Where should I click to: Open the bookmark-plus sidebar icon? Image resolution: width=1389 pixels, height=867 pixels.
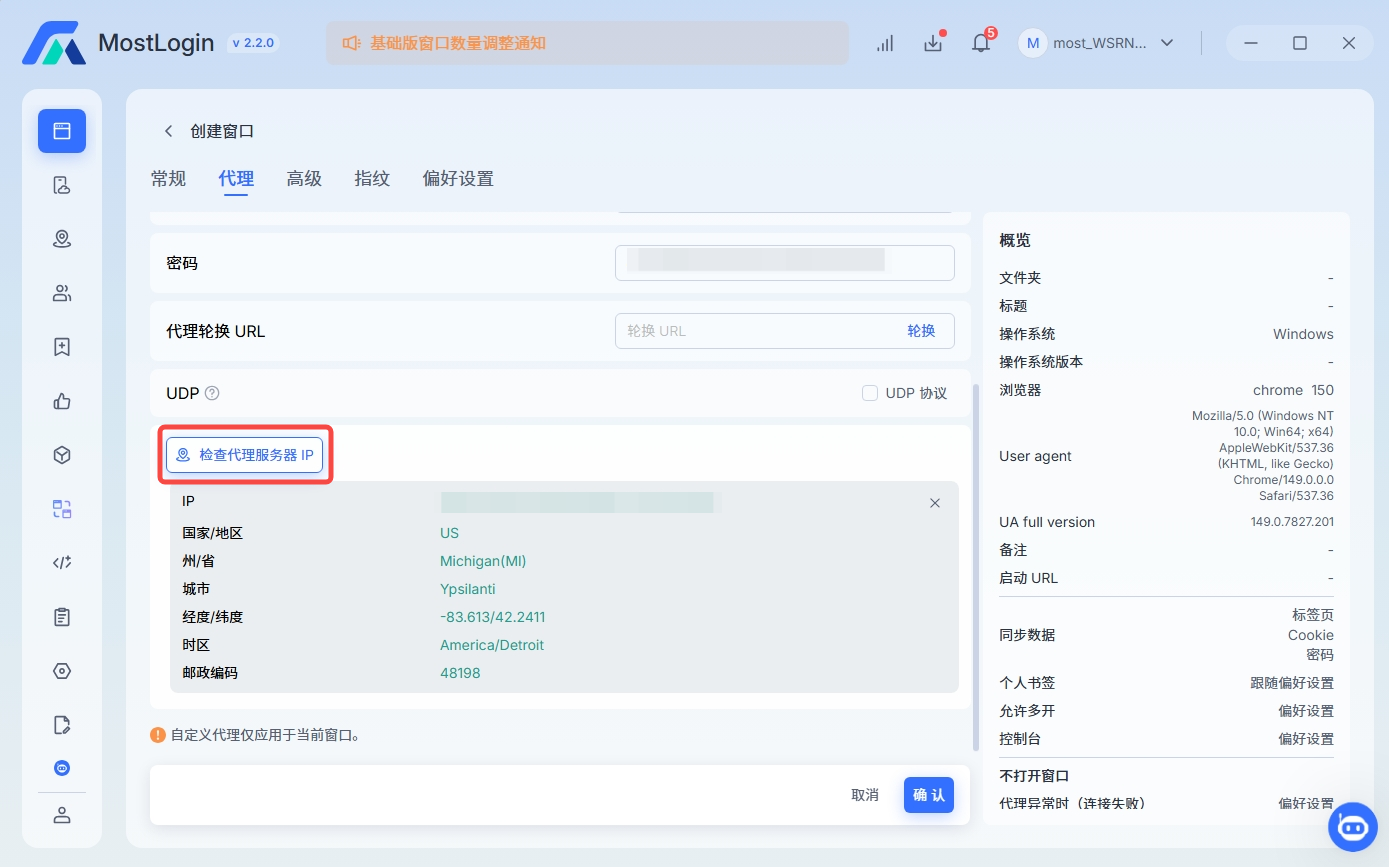click(x=62, y=347)
